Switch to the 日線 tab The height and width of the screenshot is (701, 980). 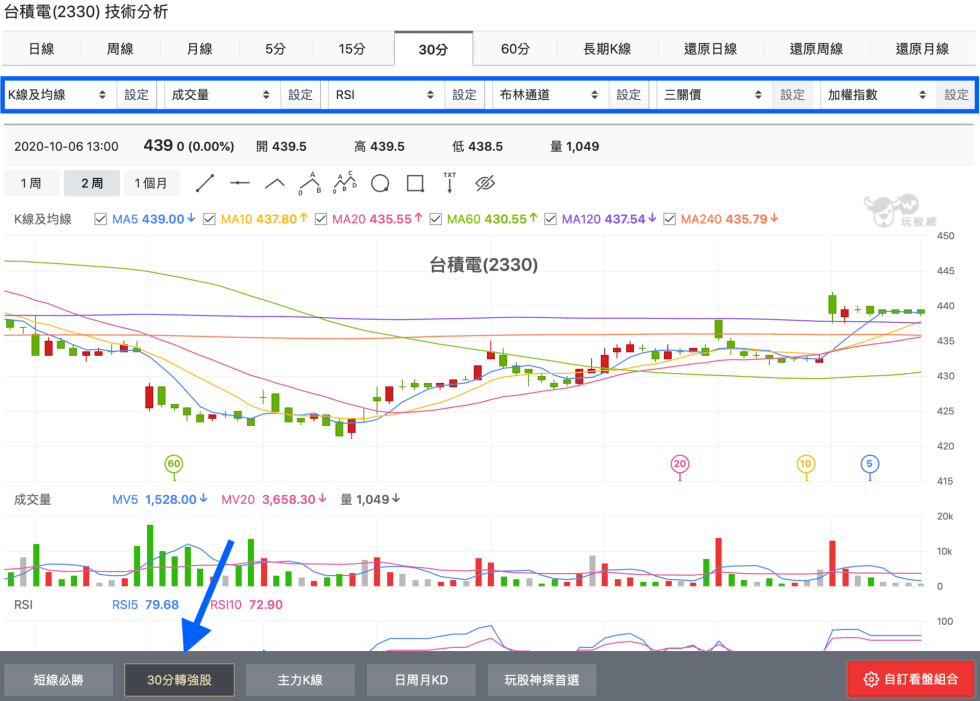point(42,49)
